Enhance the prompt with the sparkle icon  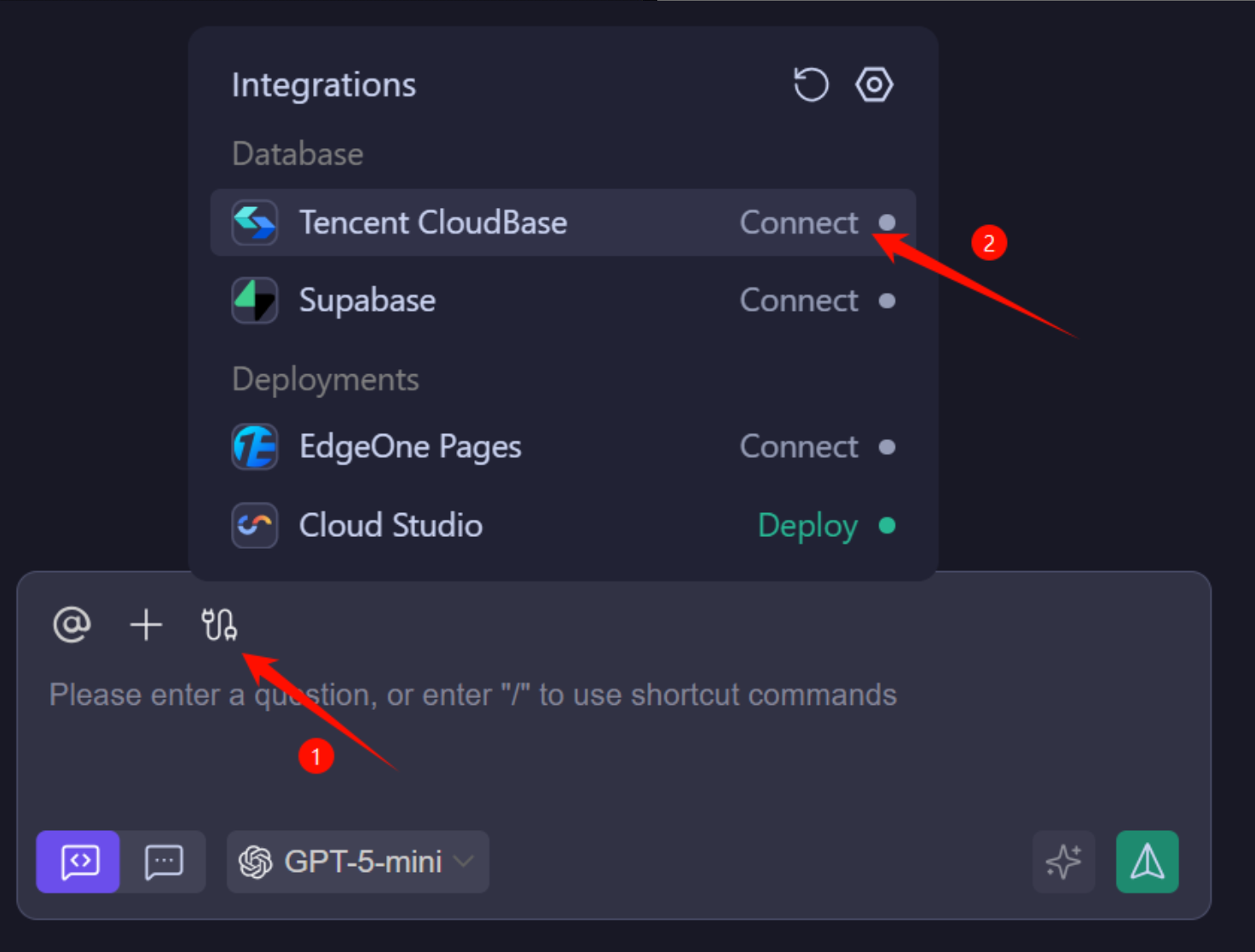coord(1063,862)
